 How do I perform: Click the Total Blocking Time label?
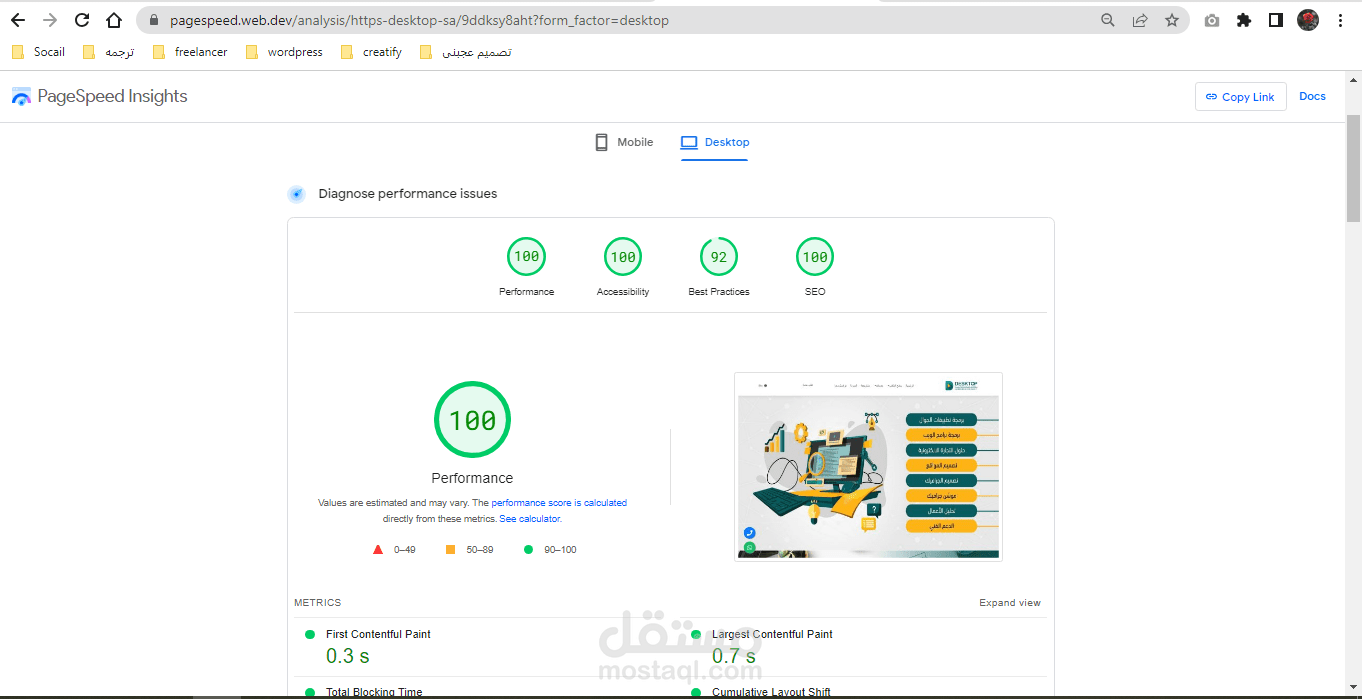coord(374,692)
